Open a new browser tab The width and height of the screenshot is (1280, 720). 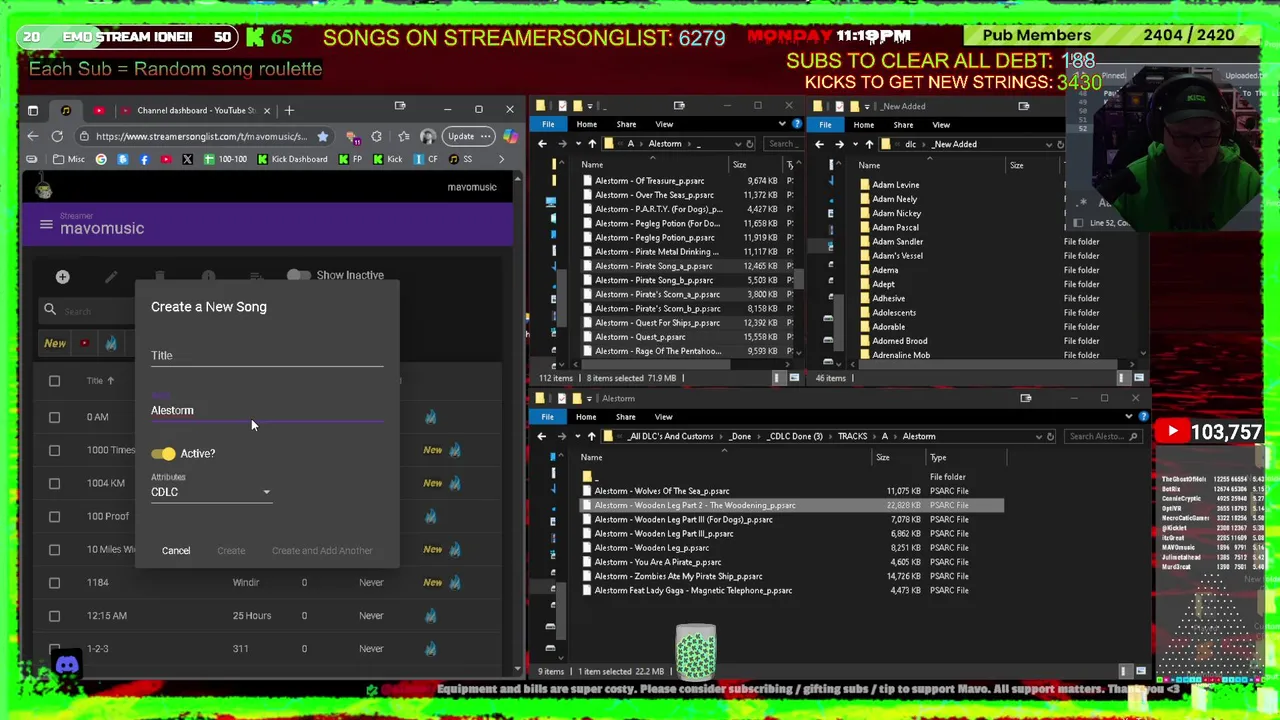[x=289, y=110]
